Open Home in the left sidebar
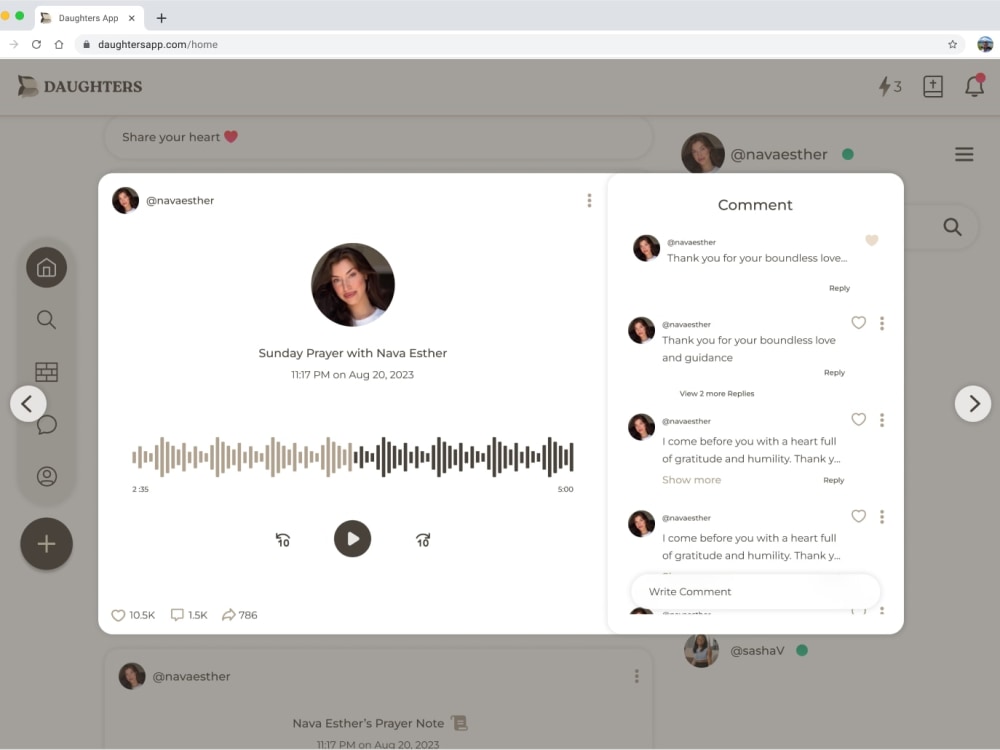 point(47,267)
